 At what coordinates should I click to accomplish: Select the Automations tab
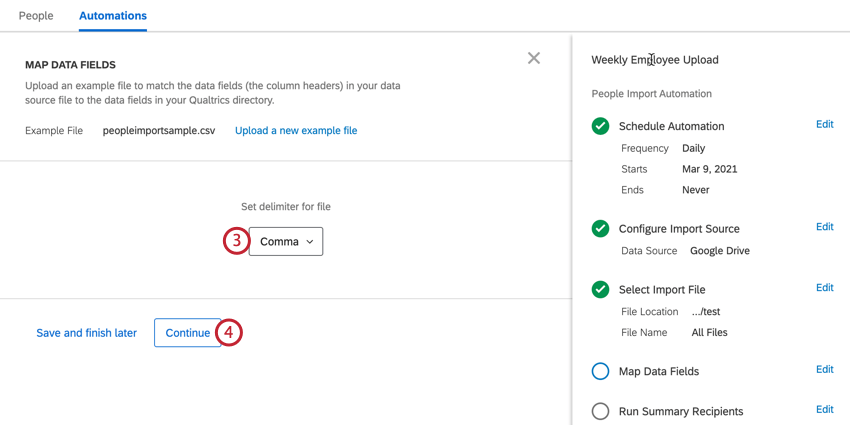113,16
